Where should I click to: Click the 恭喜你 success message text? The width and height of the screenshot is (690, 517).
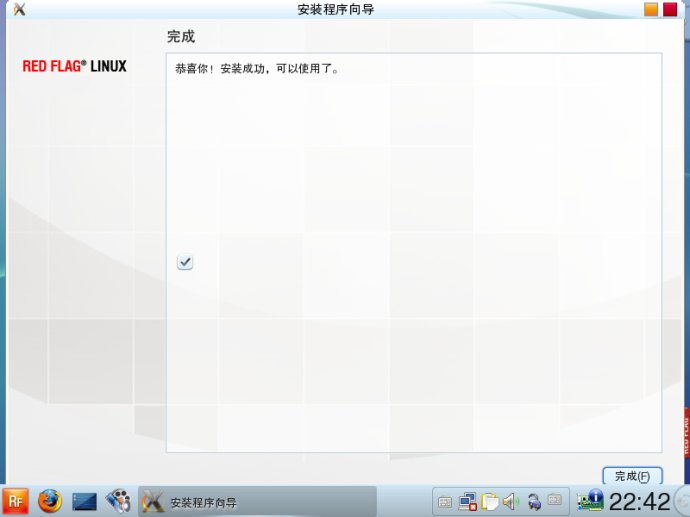[257, 70]
